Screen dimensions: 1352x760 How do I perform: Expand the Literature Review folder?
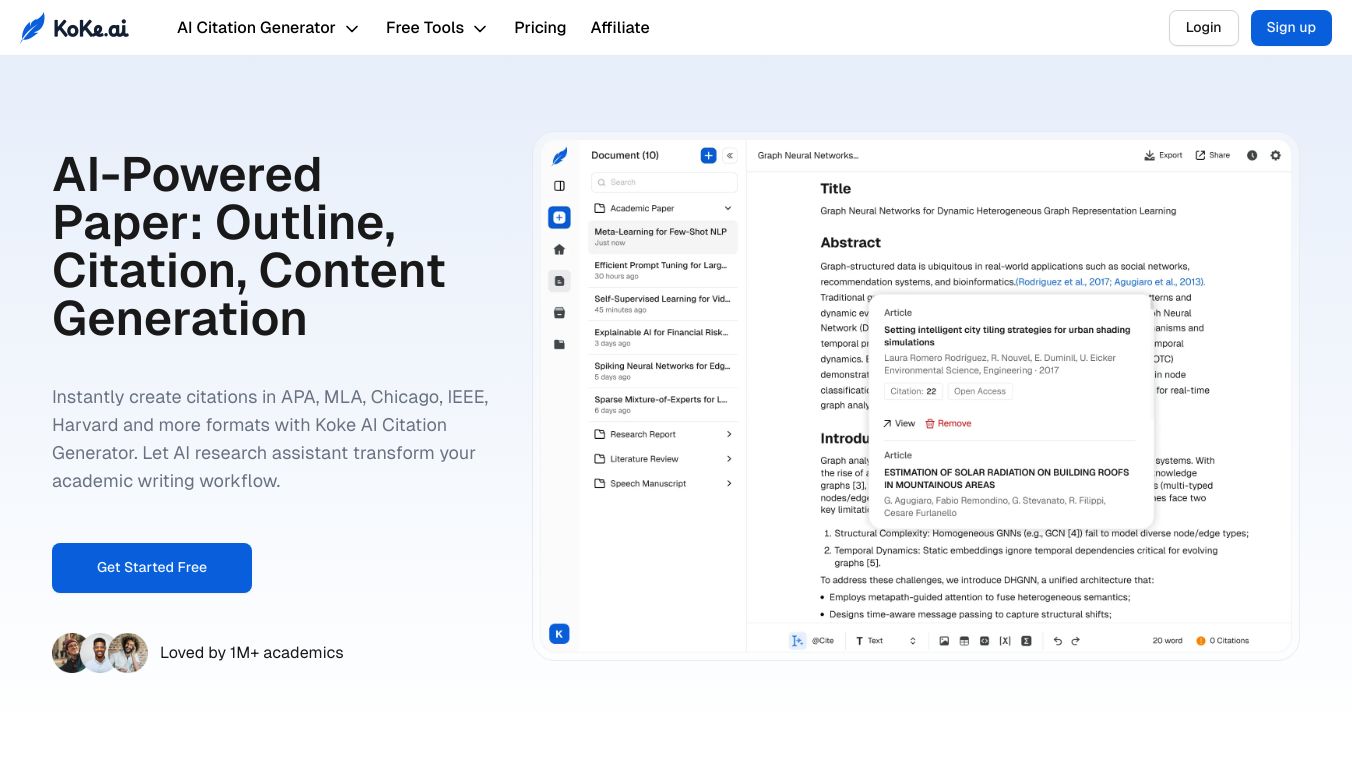click(x=664, y=459)
